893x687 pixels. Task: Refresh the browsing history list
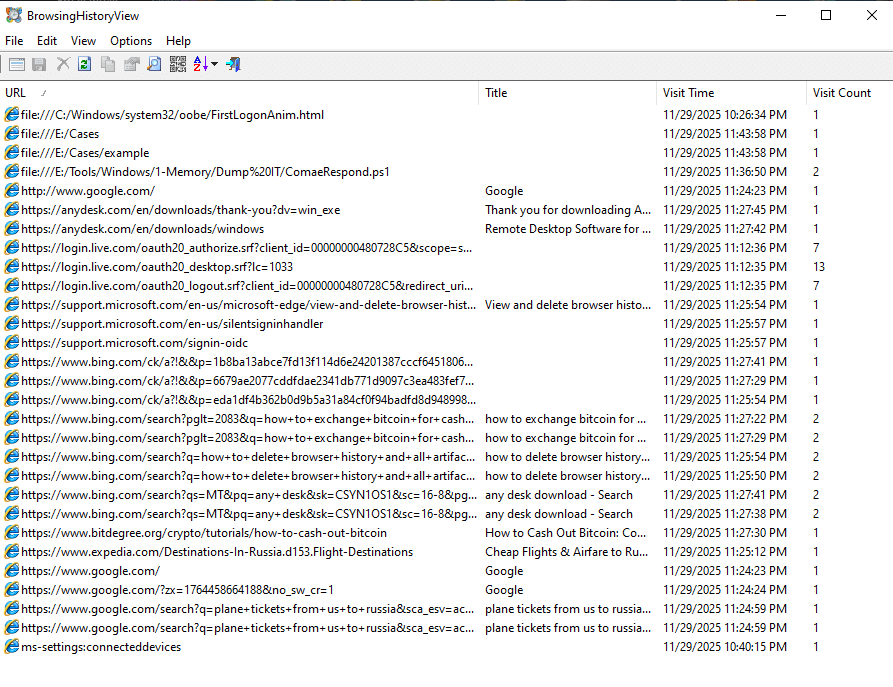pos(84,63)
